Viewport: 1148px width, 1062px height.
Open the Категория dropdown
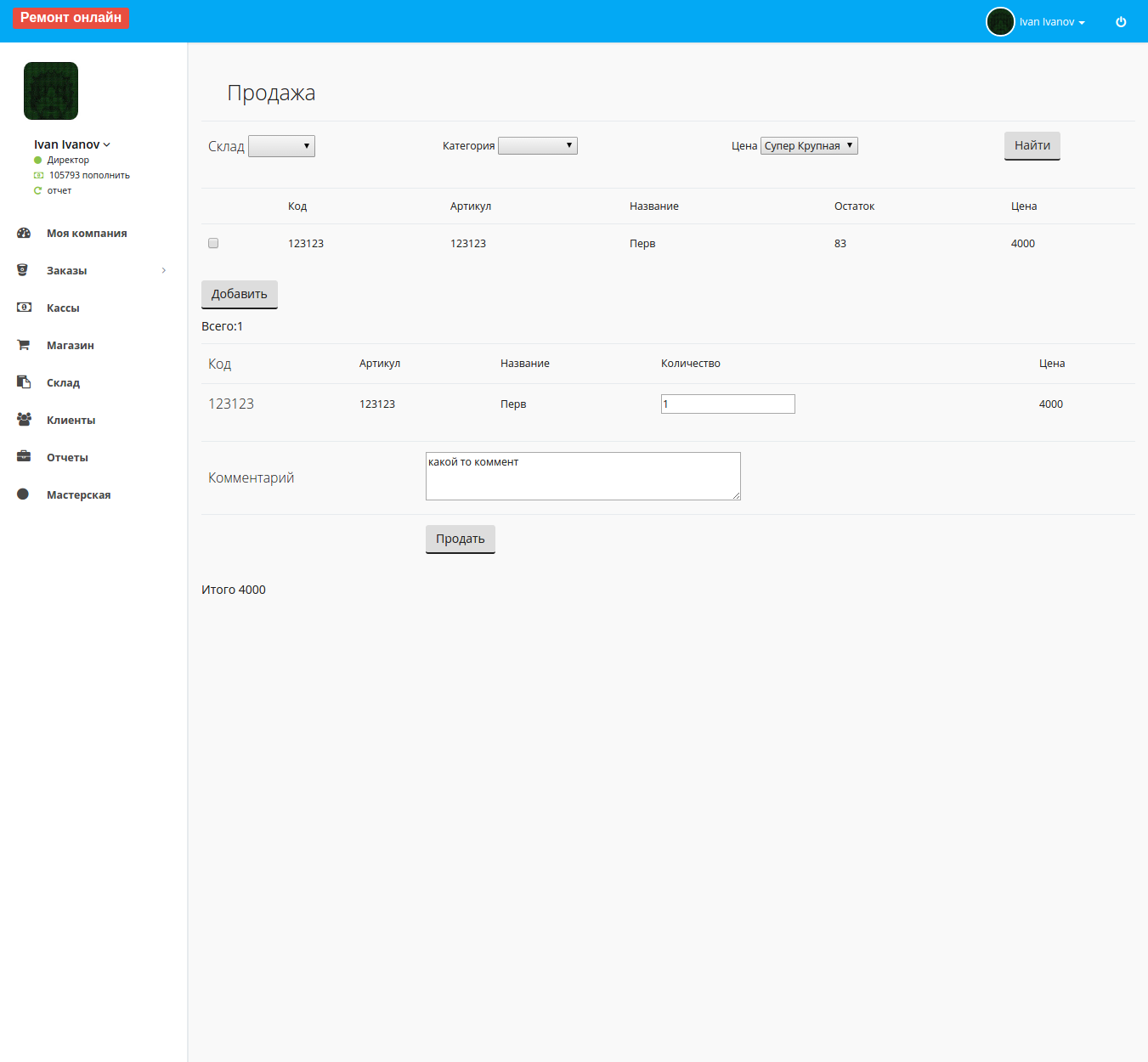tap(538, 146)
